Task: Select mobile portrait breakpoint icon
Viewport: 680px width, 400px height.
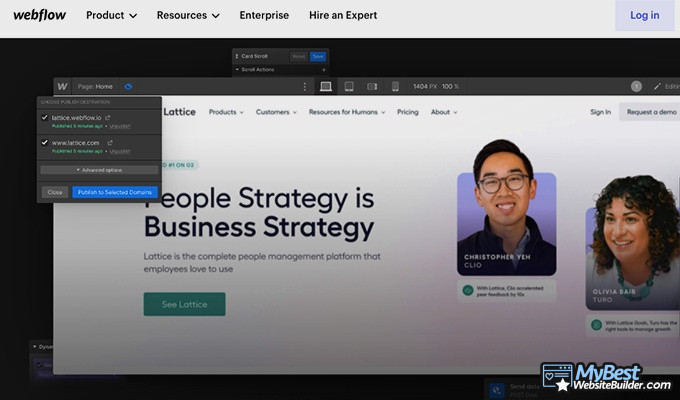Action: tap(395, 87)
